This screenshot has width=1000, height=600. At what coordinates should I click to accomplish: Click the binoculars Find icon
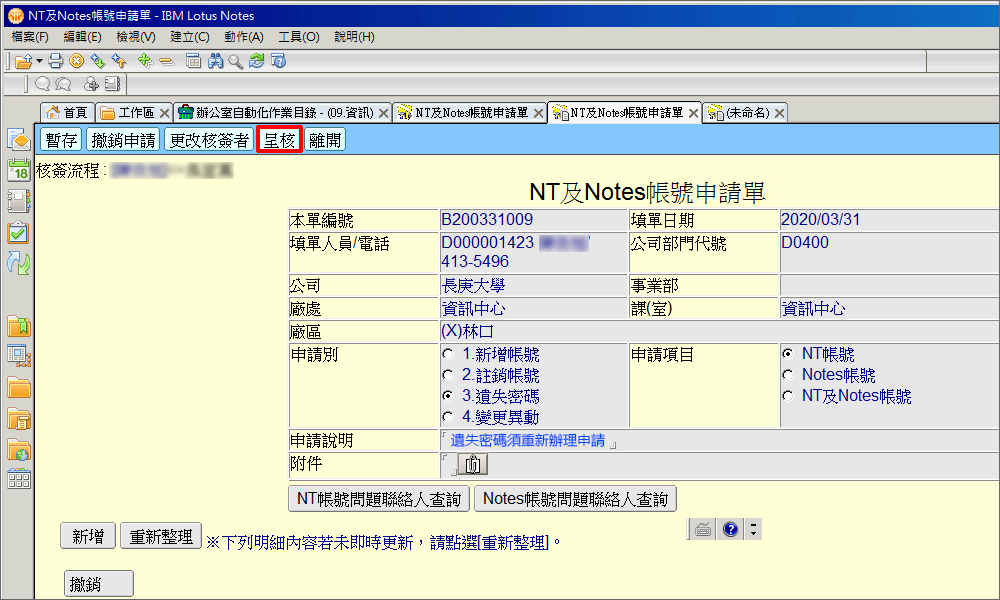pos(216,61)
